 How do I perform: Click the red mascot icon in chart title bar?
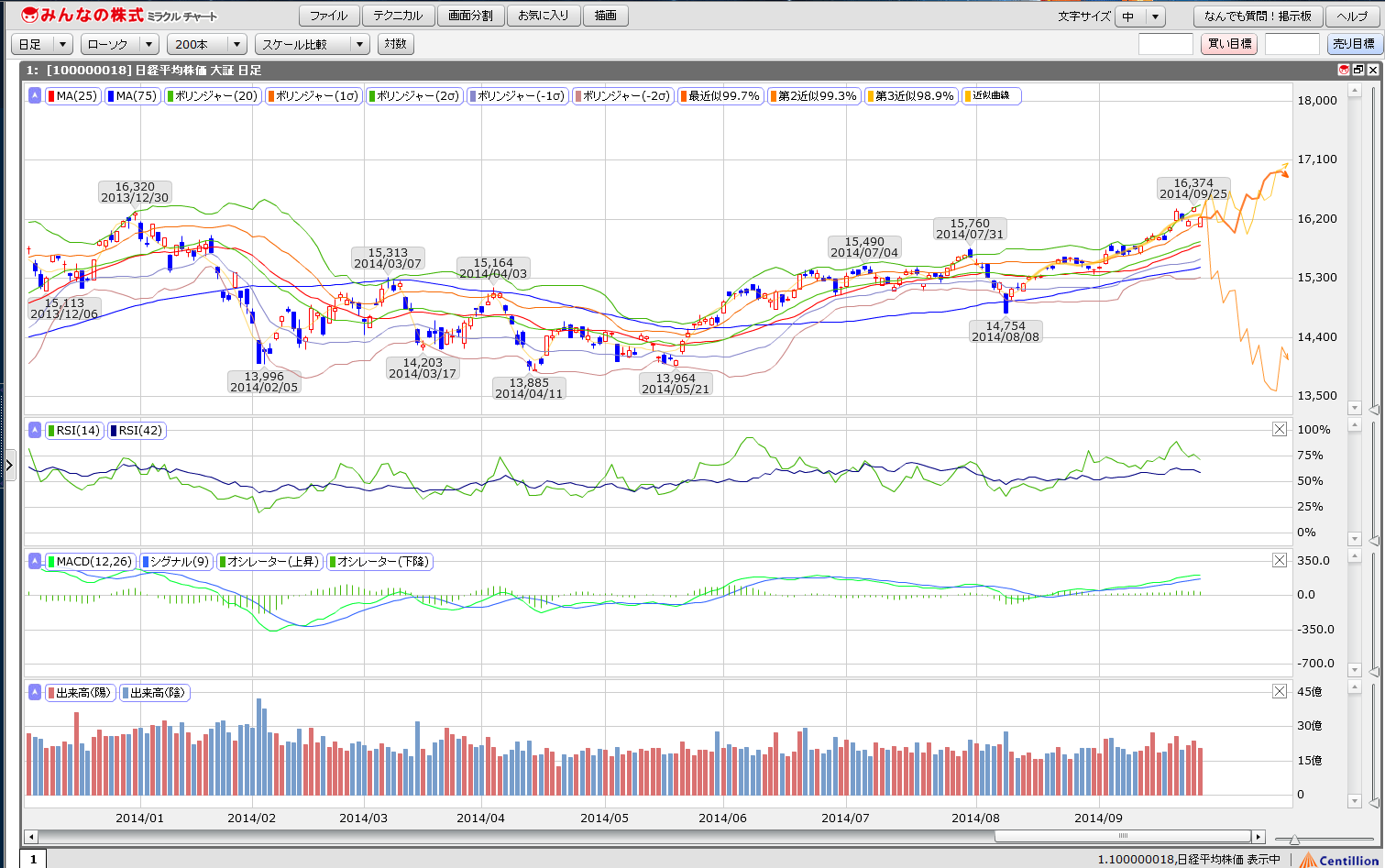point(1344,70)
